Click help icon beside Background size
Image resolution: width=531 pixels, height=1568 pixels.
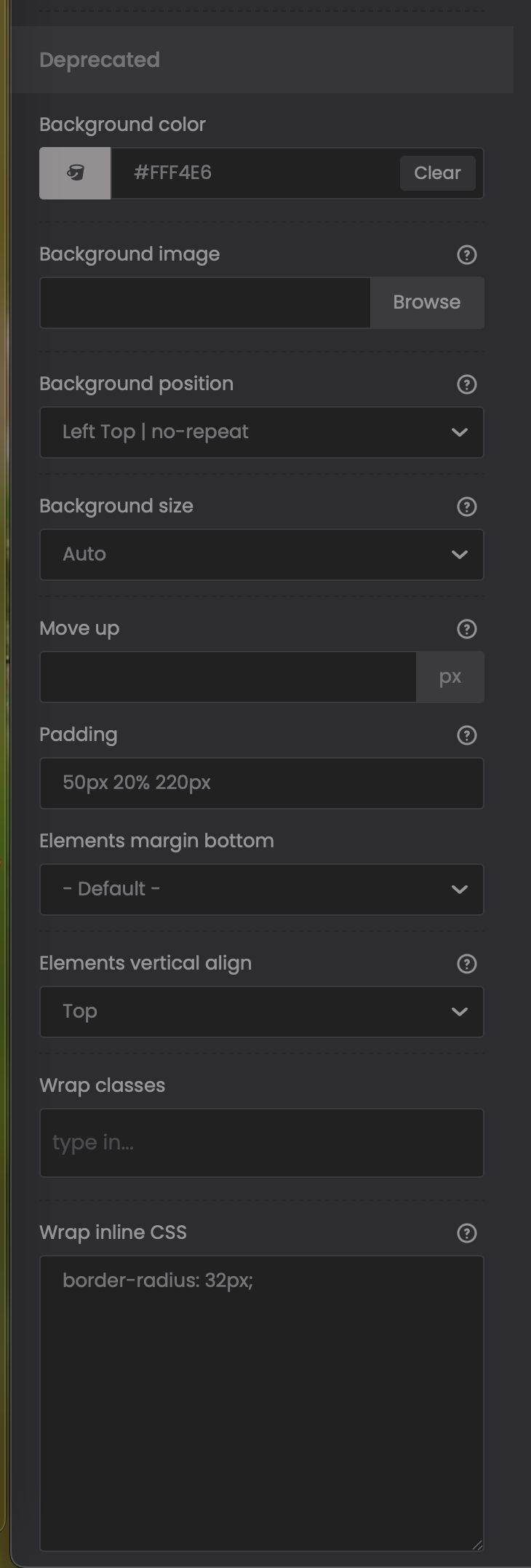pos(467,507)
